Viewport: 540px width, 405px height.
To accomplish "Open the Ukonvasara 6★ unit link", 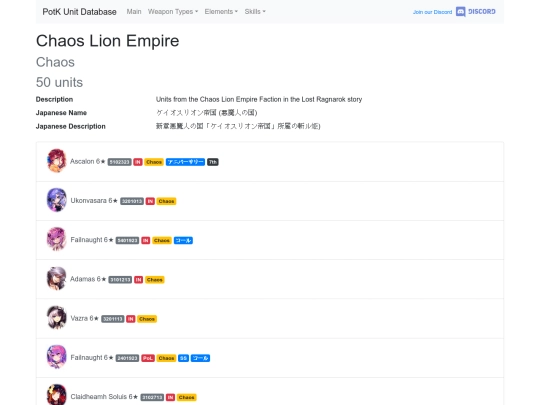I will click(x=94, y=201).
